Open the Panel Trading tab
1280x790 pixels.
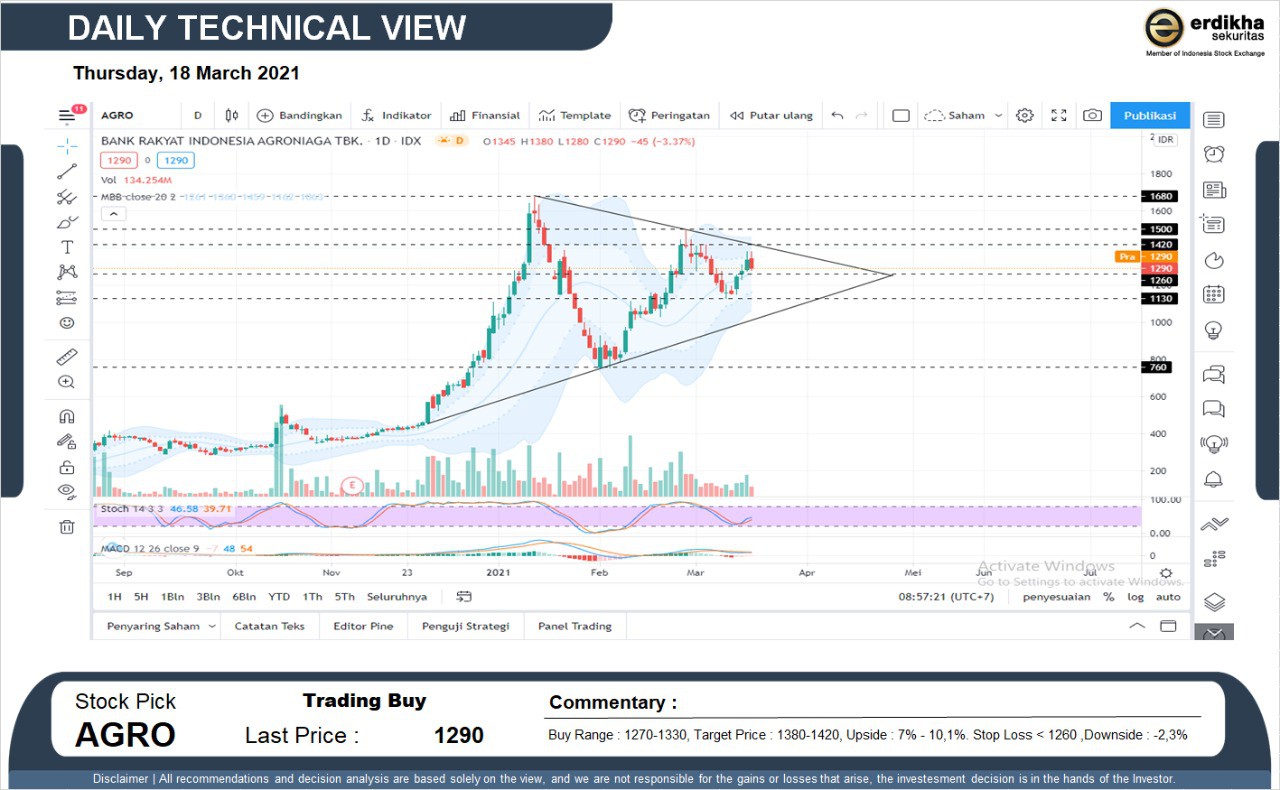pos(574,626)
